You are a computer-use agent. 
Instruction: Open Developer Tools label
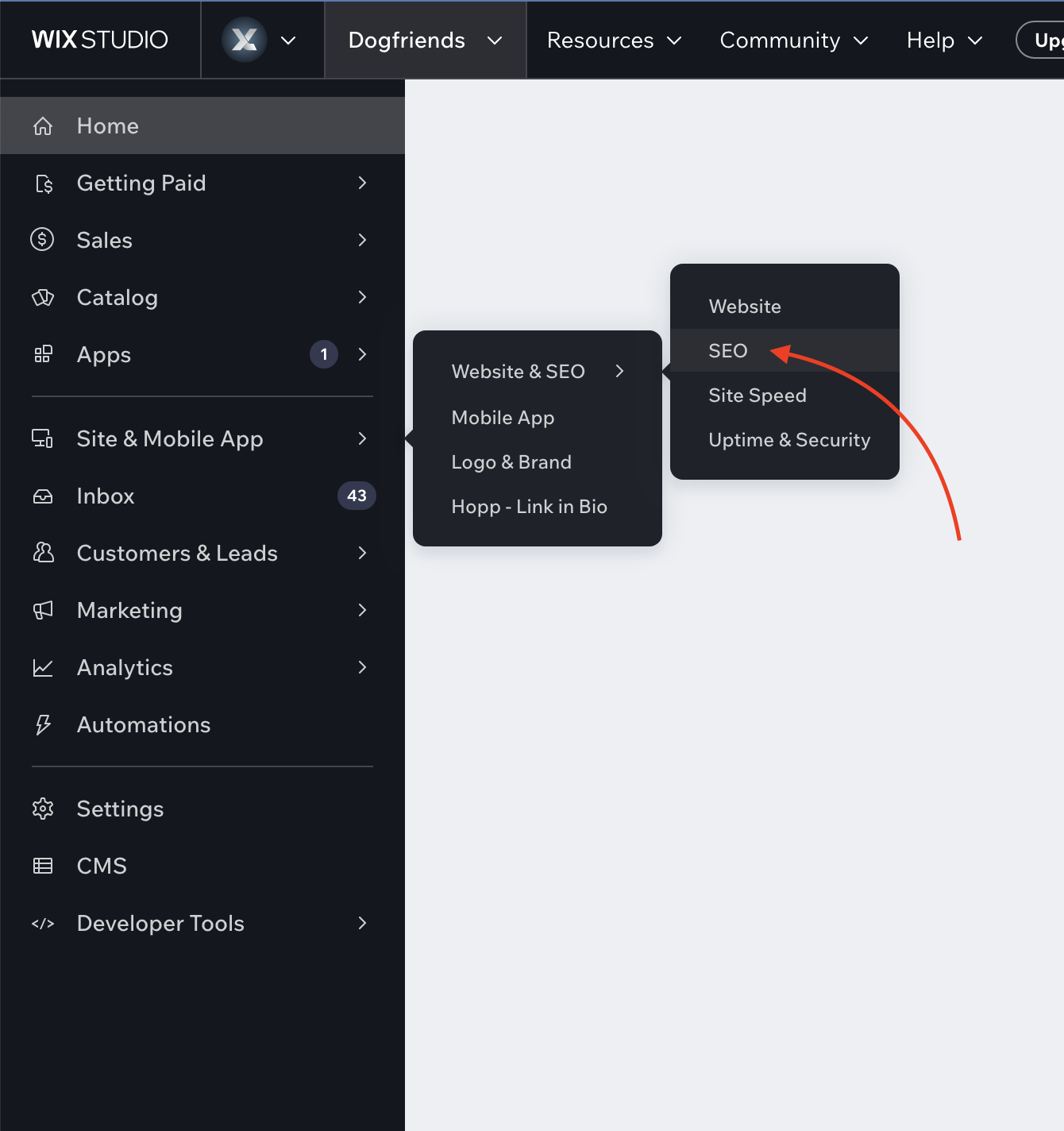pyautogui.click(x=160, y=924)
